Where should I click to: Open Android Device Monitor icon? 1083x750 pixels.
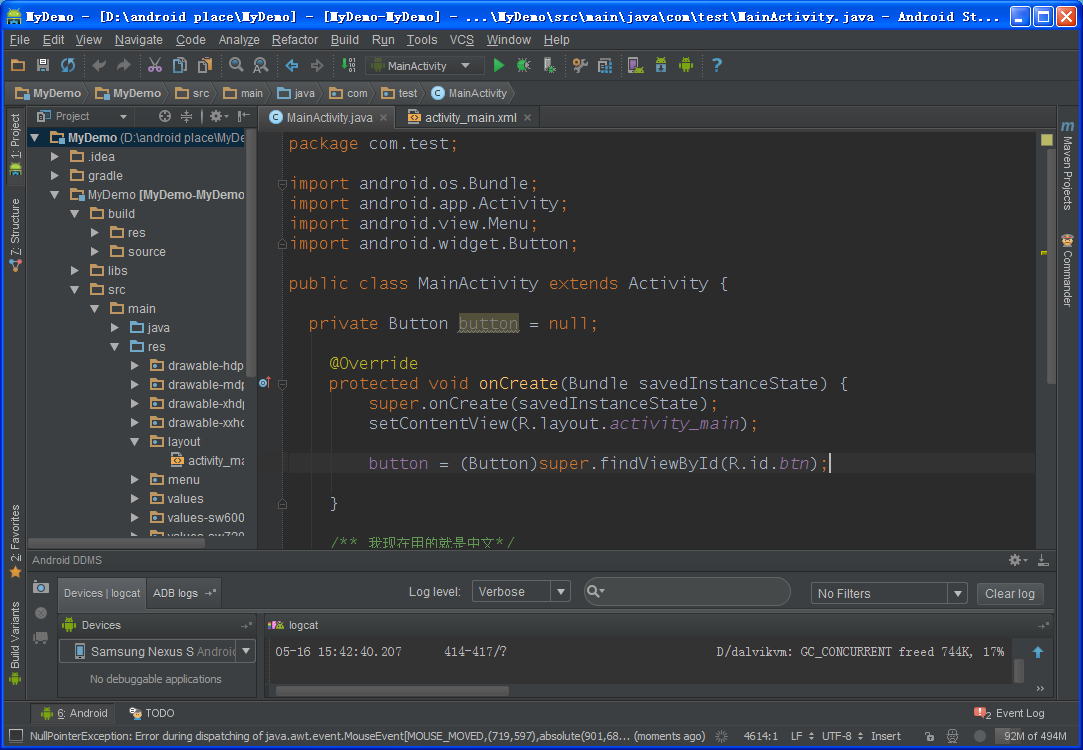[686, 66]
